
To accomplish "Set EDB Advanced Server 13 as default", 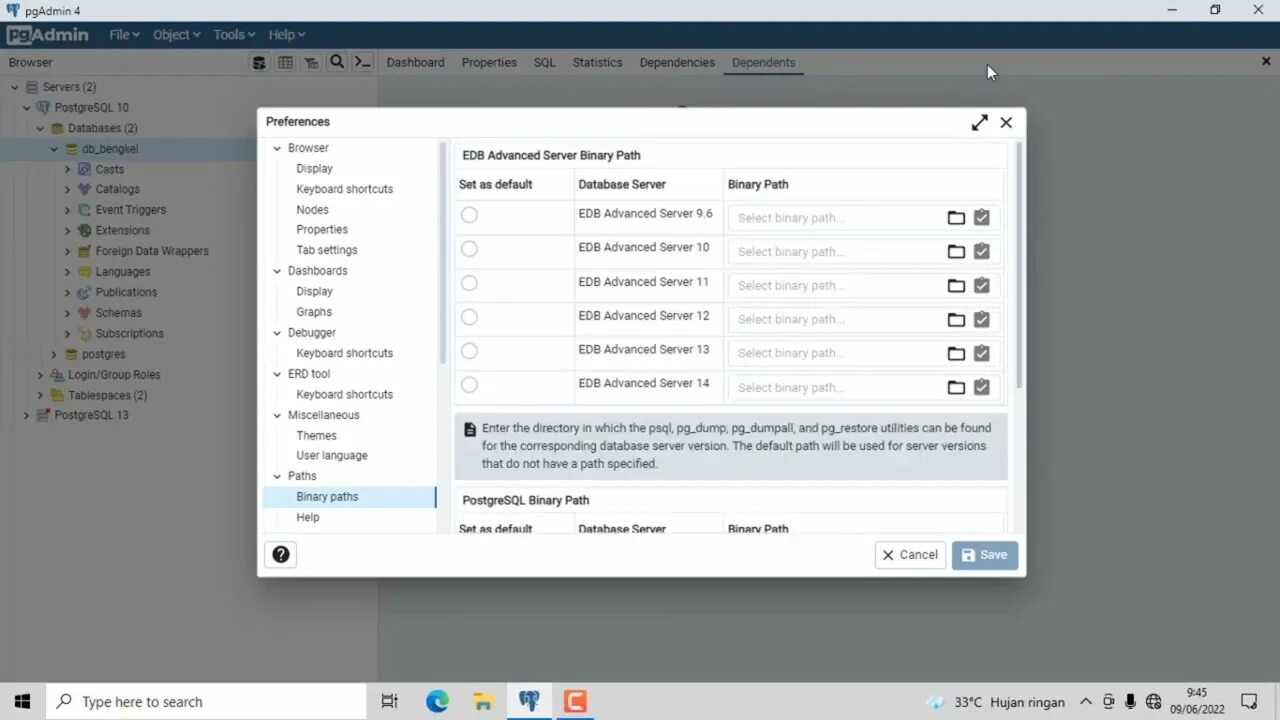I will click(469, 351).
